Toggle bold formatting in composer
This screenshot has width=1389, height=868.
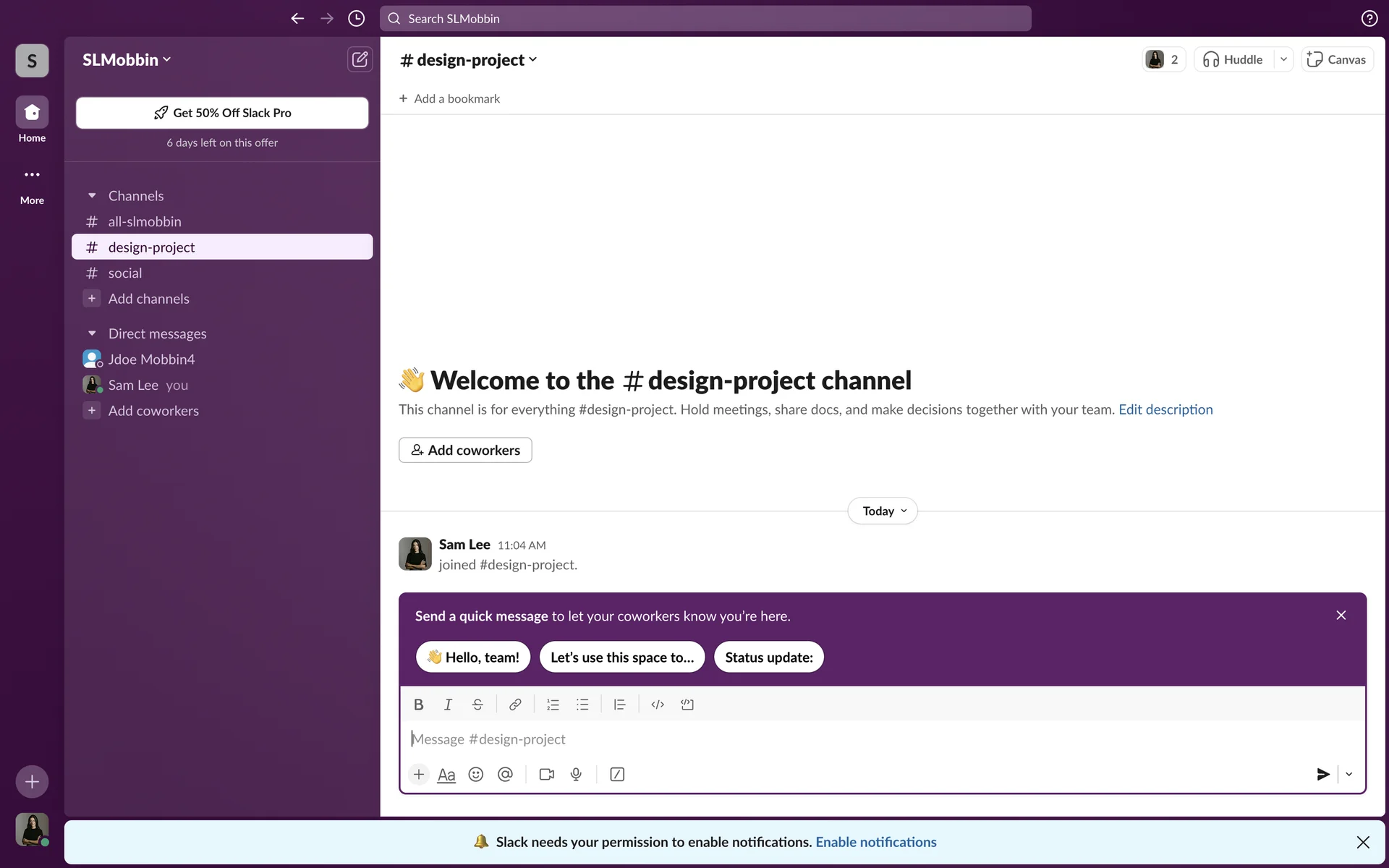418,705
